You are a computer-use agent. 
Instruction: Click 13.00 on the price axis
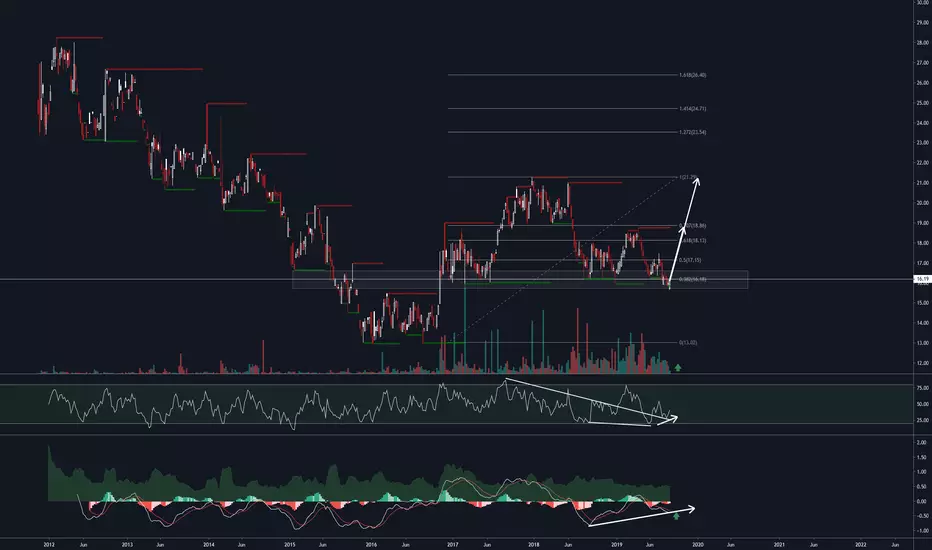(x=922, y=344)
